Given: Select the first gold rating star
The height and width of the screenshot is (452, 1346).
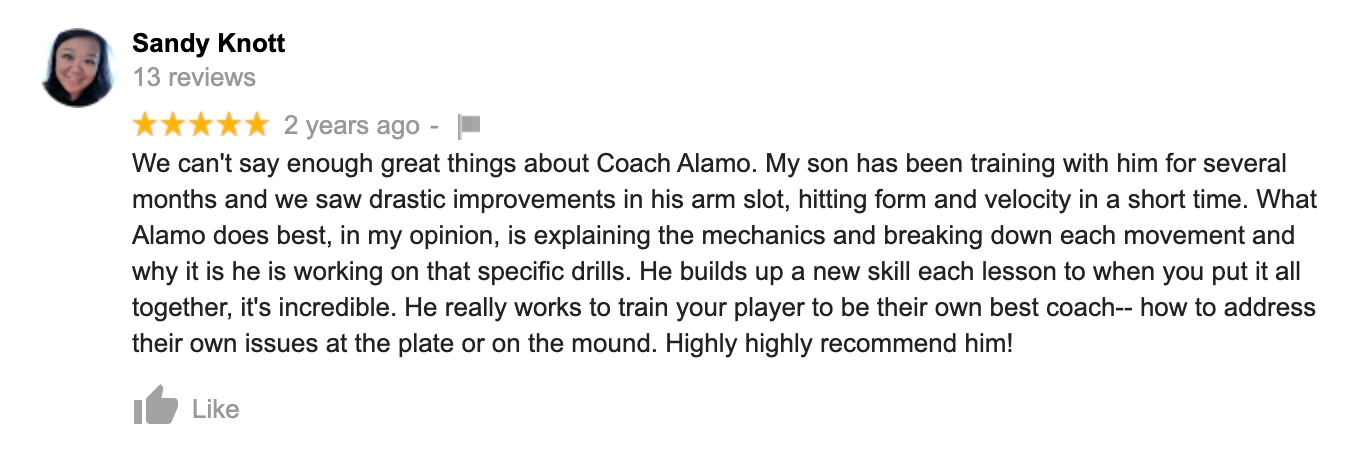Looking at the screenshot, I should [x=146, y=125].
